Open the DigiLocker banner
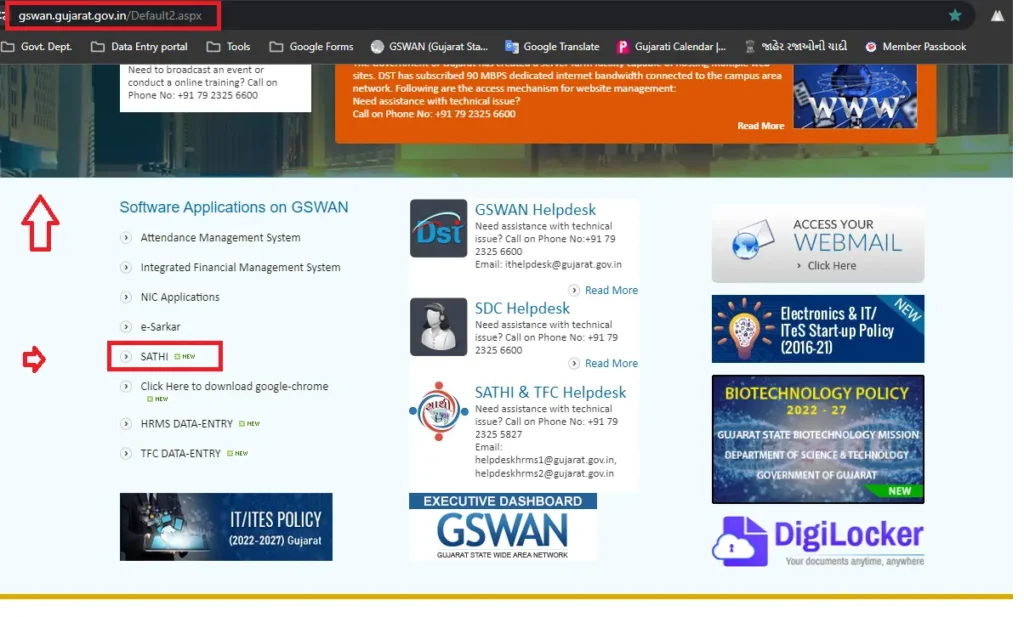This screenshot has height=617, width=1024. (818, 542)
